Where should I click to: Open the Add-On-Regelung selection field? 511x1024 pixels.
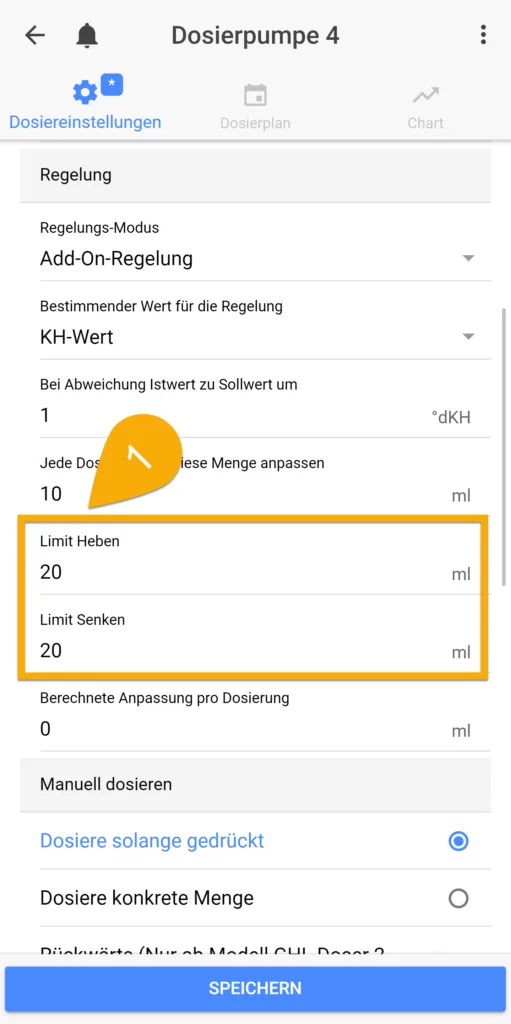coord(256,248)
